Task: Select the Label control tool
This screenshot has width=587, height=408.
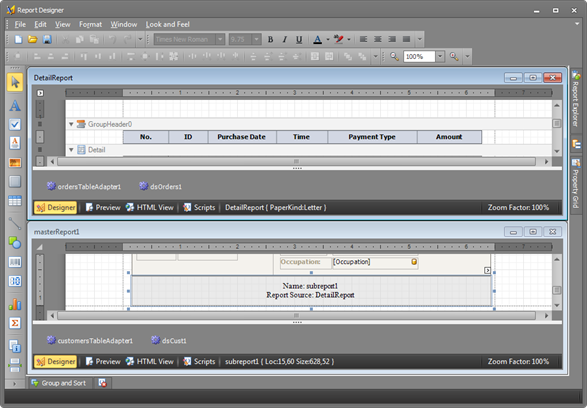Action: [15, 106]
